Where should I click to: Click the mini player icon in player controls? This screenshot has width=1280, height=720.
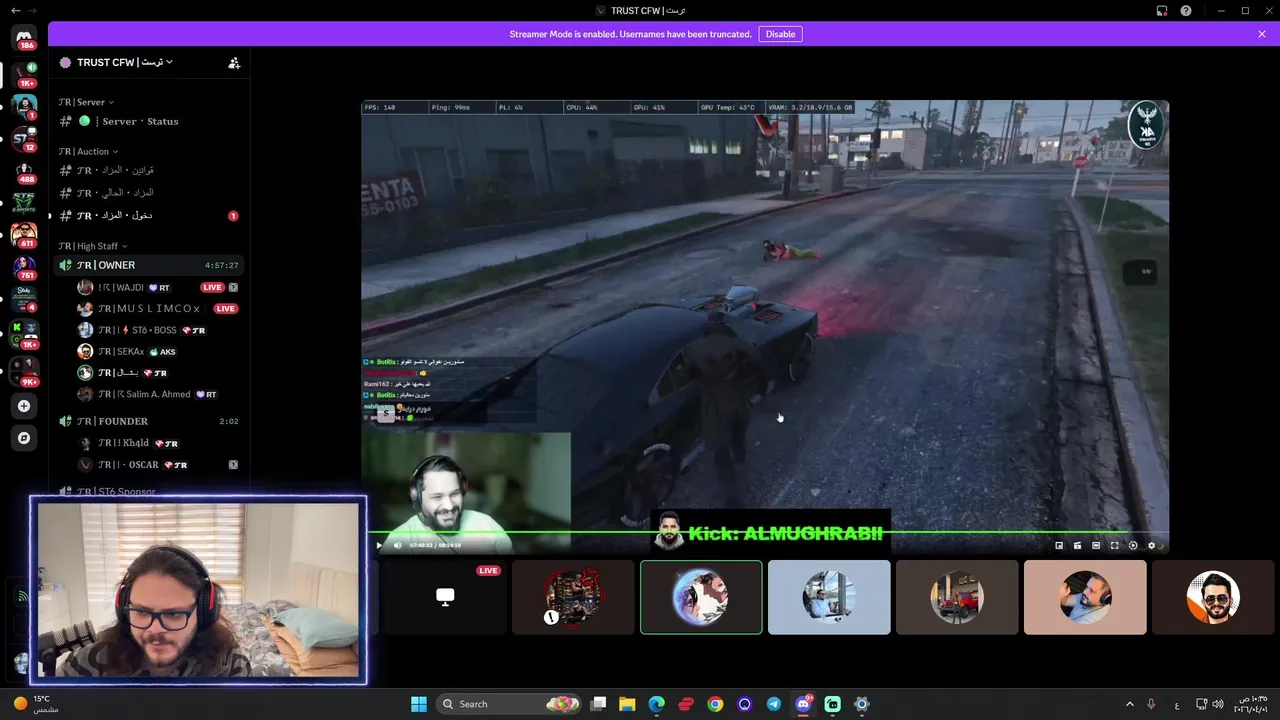(x=1059, y=545)
